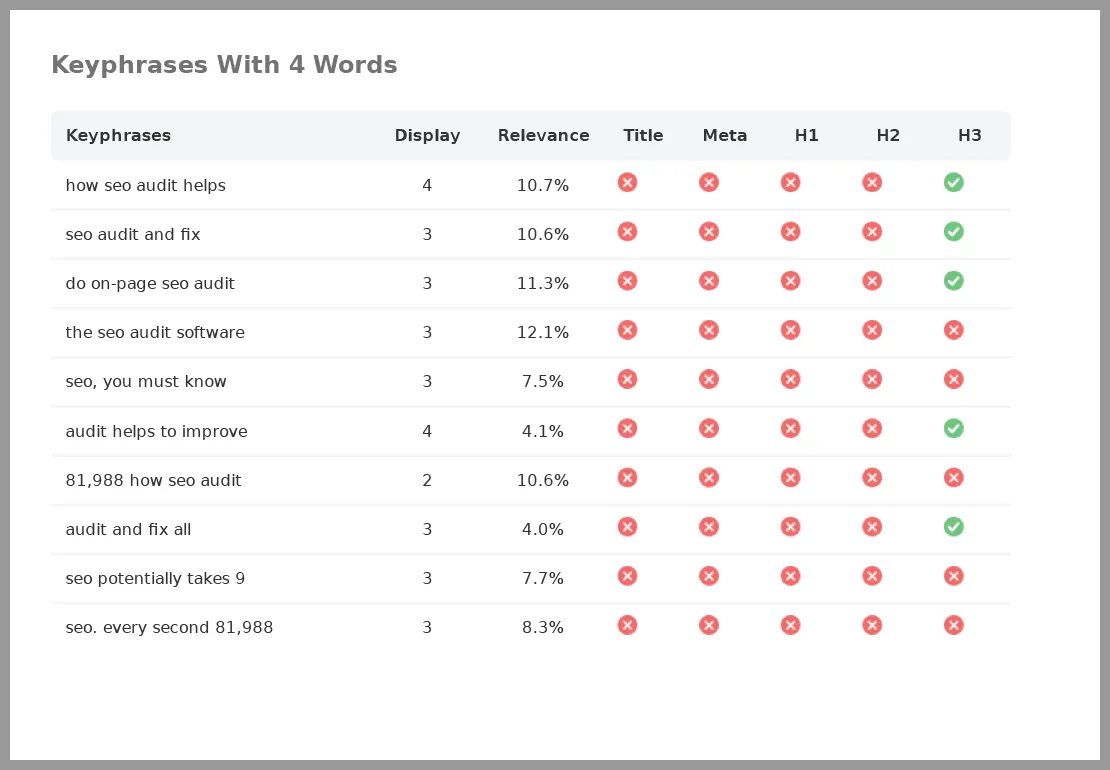Click the 7.5% relevance value
Viewport: 1110px width, 770px height.
click(543, 381)
